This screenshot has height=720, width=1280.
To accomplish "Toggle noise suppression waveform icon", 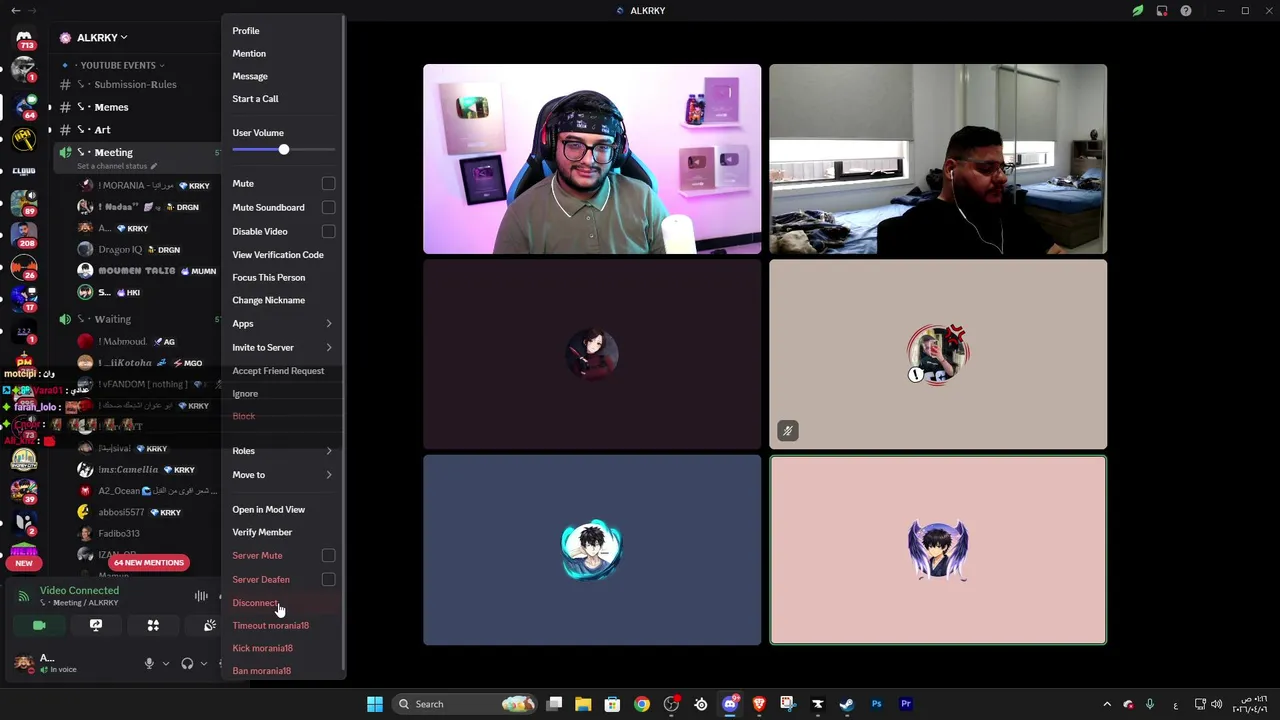I will pos(201,596).
